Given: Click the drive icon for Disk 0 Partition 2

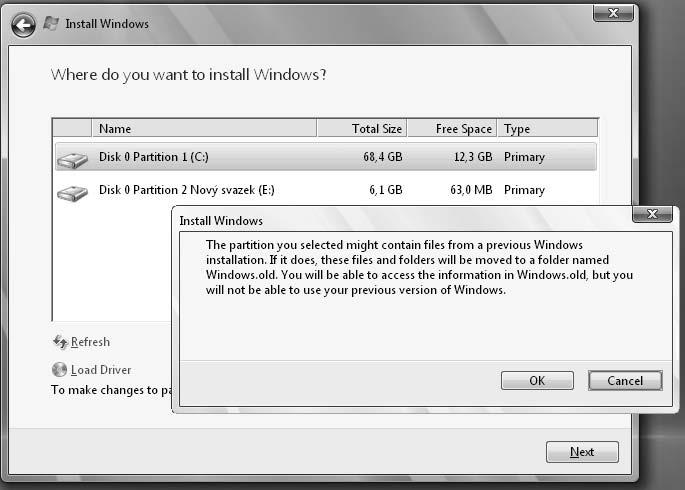Looking at the screenshot, I should point(72,193).
